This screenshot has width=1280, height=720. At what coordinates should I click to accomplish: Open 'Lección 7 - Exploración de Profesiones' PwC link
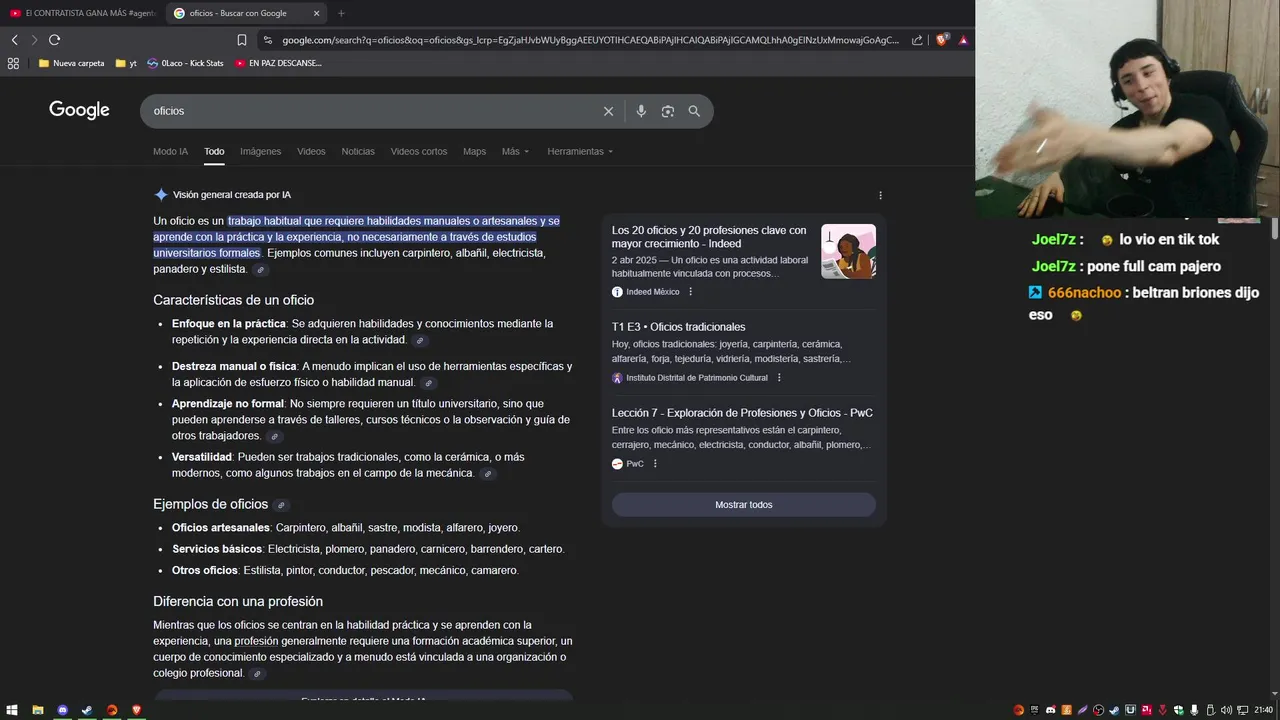click(x=742, y=413)
